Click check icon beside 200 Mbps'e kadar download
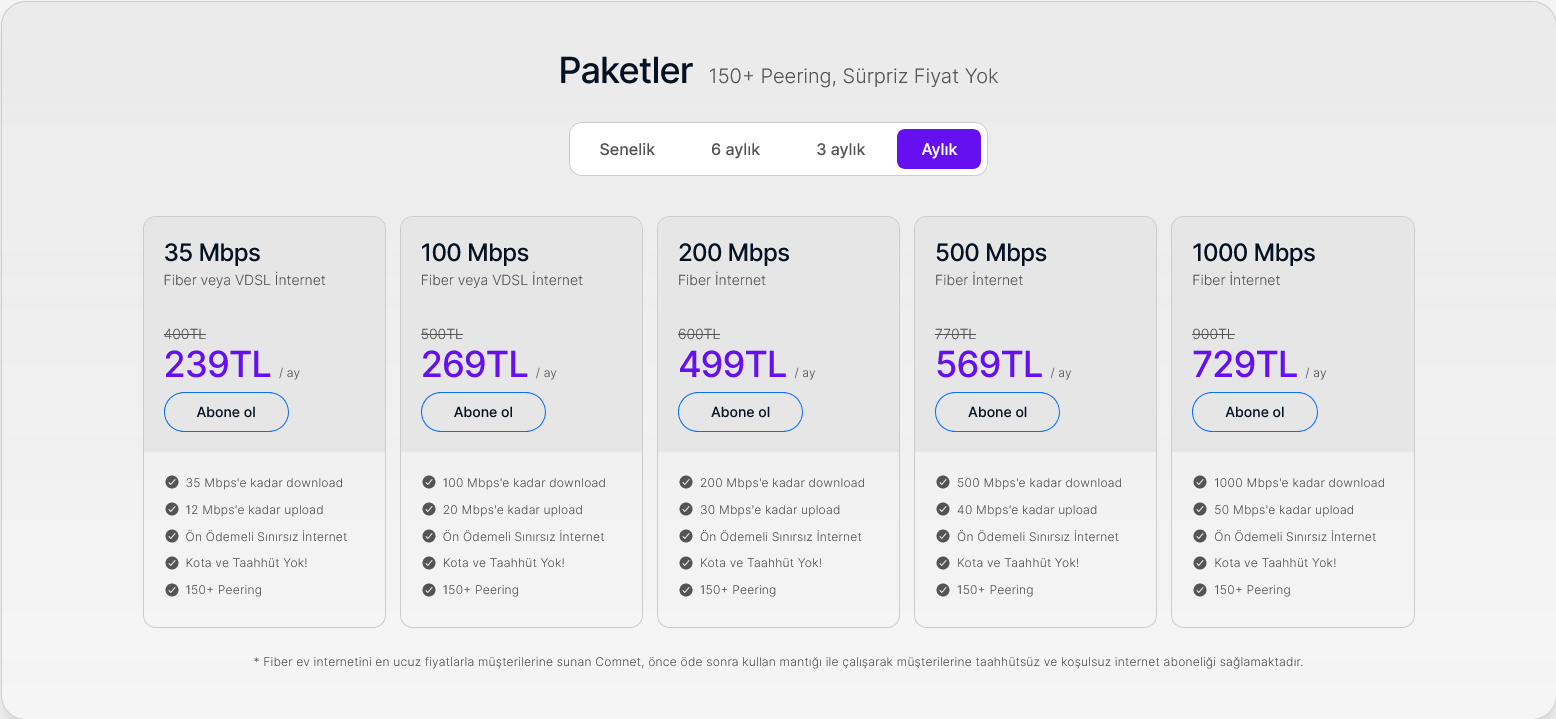Image resolution: width=1556 pixels, height=719 pixels. tap(686, 482)
